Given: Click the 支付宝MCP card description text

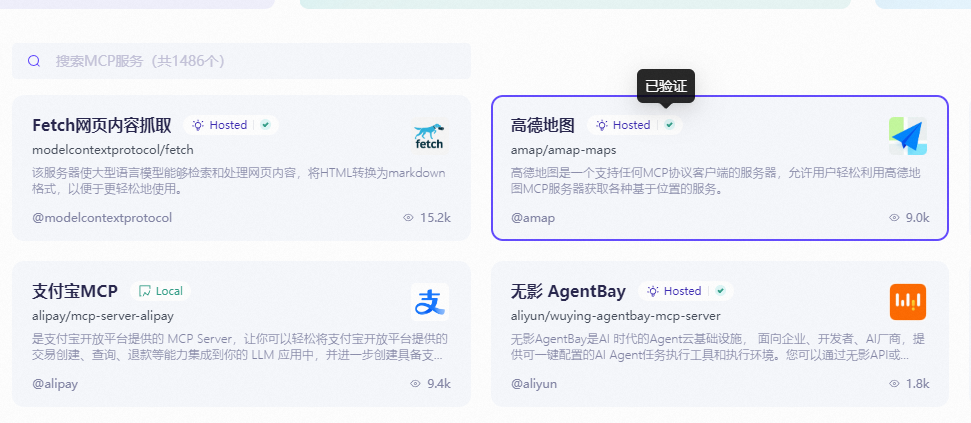Looking at the screenshot, I should coord(240,347).
